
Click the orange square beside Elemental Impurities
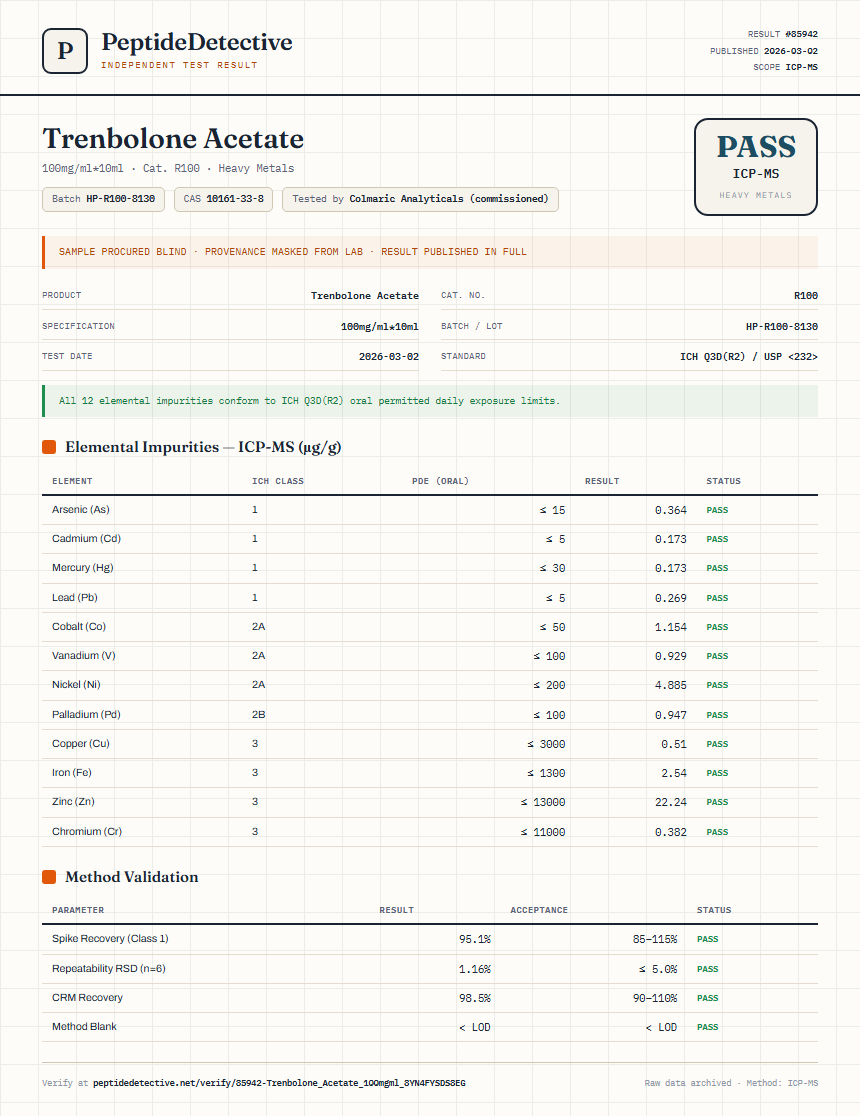[49, 447]
